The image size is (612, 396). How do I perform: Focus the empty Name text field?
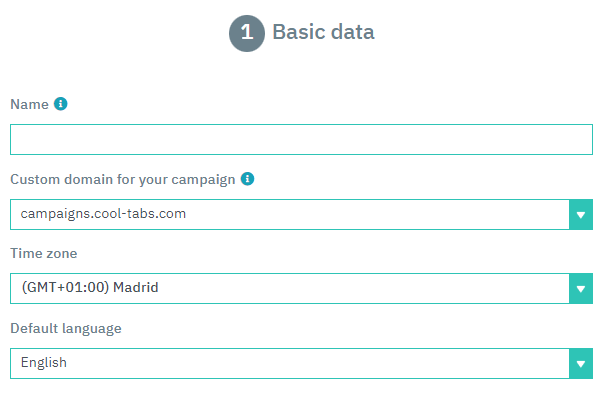click(301, 140)
